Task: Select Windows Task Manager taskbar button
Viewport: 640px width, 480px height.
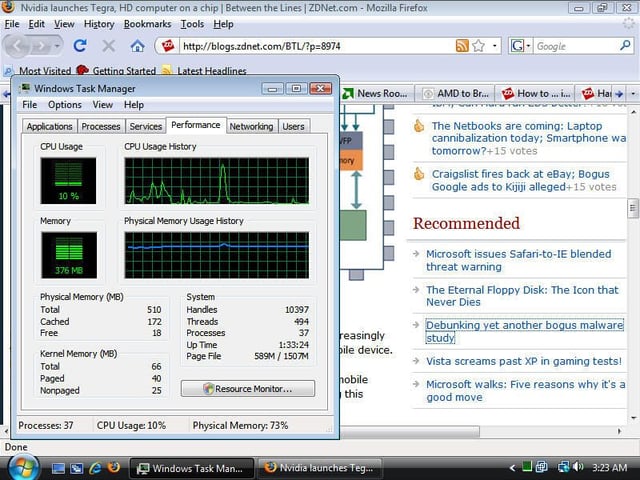Action: point(191,468)
